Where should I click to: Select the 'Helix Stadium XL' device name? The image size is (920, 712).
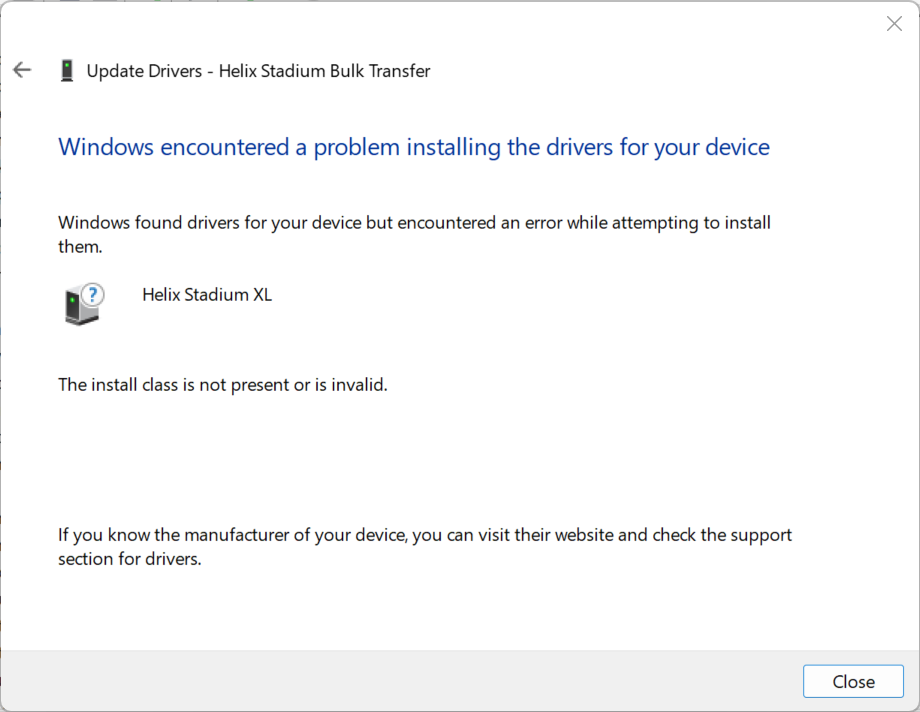(207, 295)
